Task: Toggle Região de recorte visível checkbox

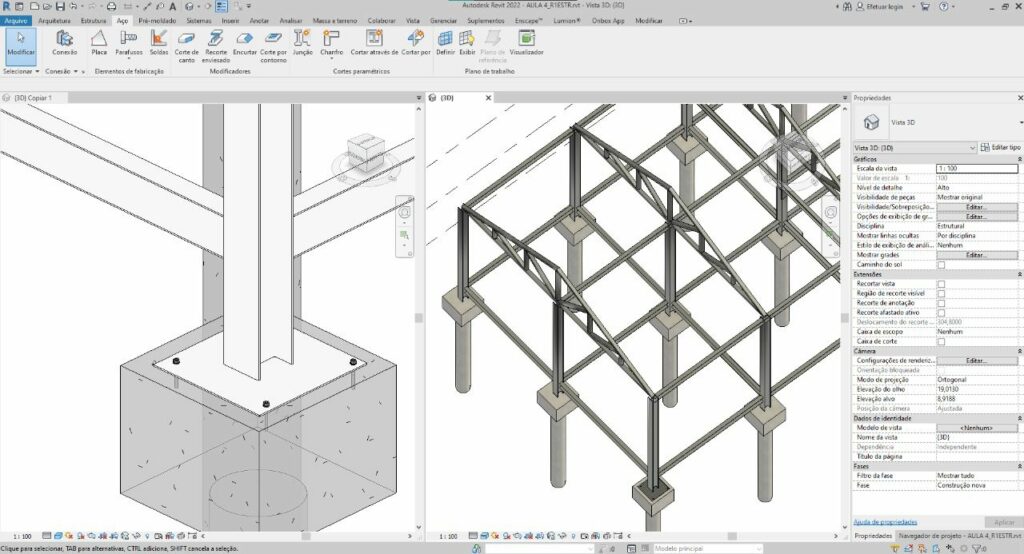Action: pos(941,293)
